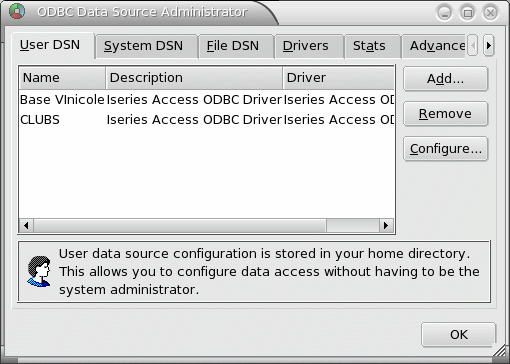Screen dimensions: 510x364
Task: Click Add... to create a data source
Action: point(445,79)
